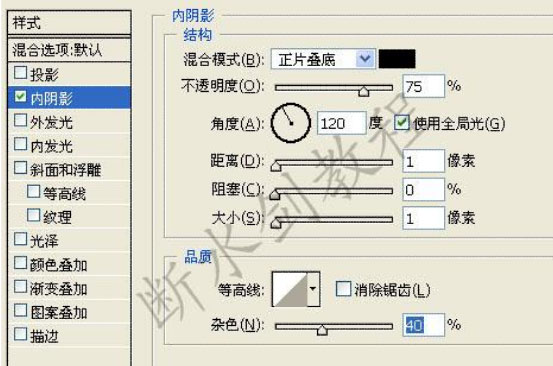Enable the 颜色叠加 color overlay checkbox
The width and height of the screenshot is (553, 366).
(20, 263)
